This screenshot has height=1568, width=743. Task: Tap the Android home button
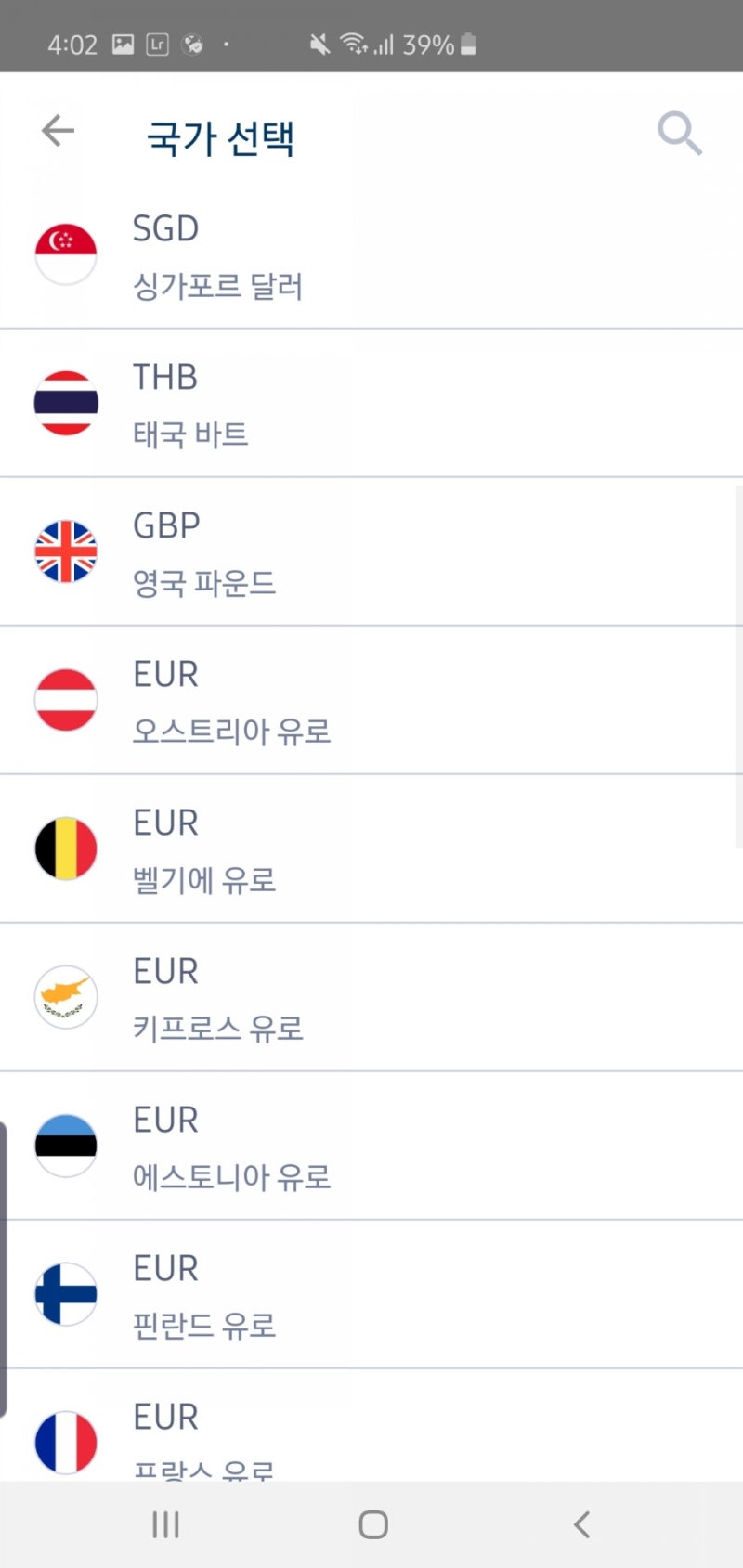[x=373, y=1524]
